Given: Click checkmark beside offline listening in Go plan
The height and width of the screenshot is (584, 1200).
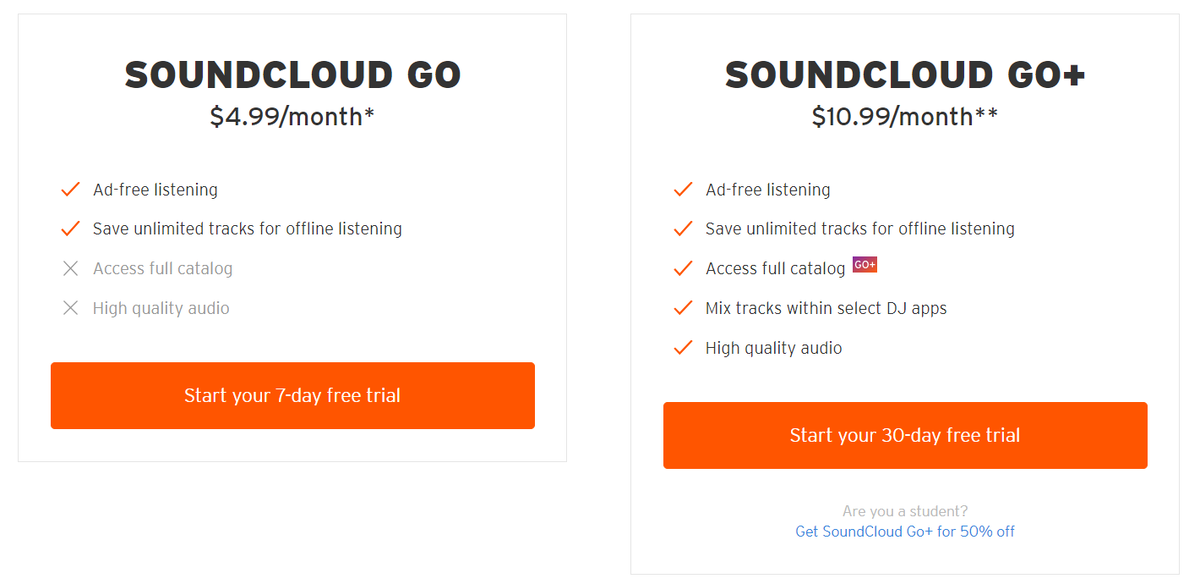Looking at the screenshot, I should (x=70, y=229).
